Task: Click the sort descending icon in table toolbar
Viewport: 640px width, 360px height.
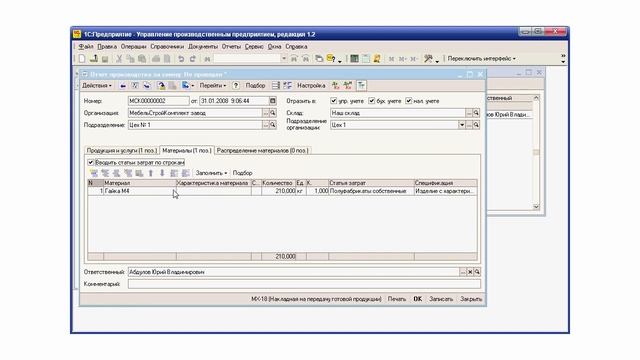Action: pyautogui.click(x=185, y=173)
